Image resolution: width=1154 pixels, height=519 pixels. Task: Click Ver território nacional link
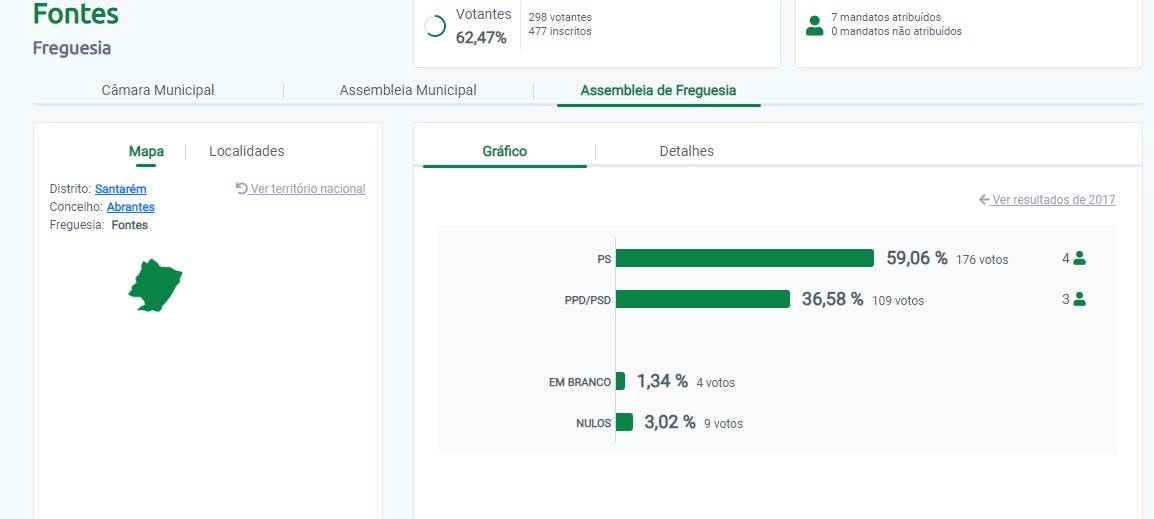pos(307,189)
